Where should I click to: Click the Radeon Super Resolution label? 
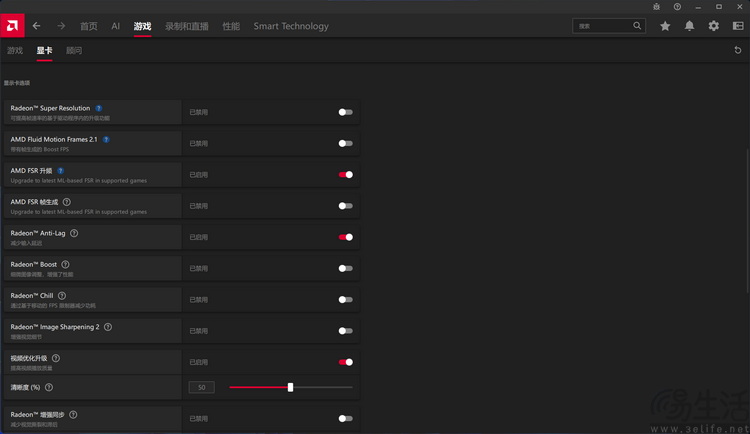50,108
